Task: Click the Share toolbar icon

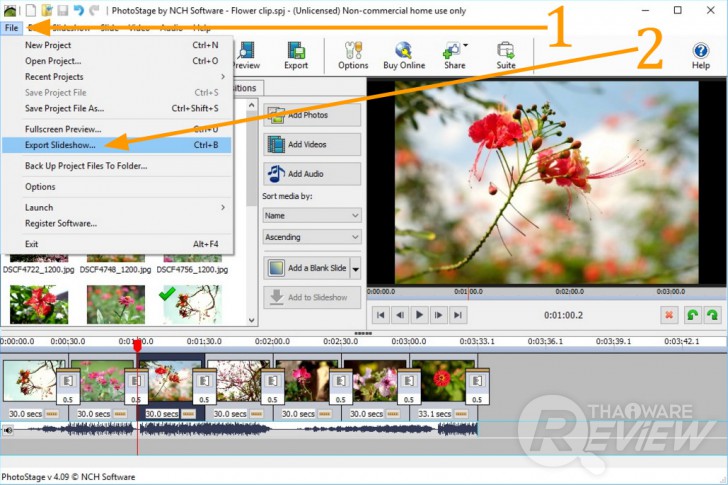Action: pyautogui.click(x=453, y=55)
